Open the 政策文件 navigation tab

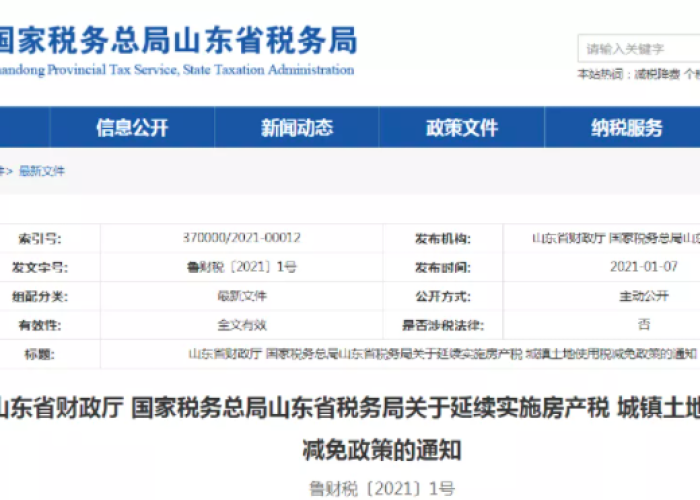462,128
